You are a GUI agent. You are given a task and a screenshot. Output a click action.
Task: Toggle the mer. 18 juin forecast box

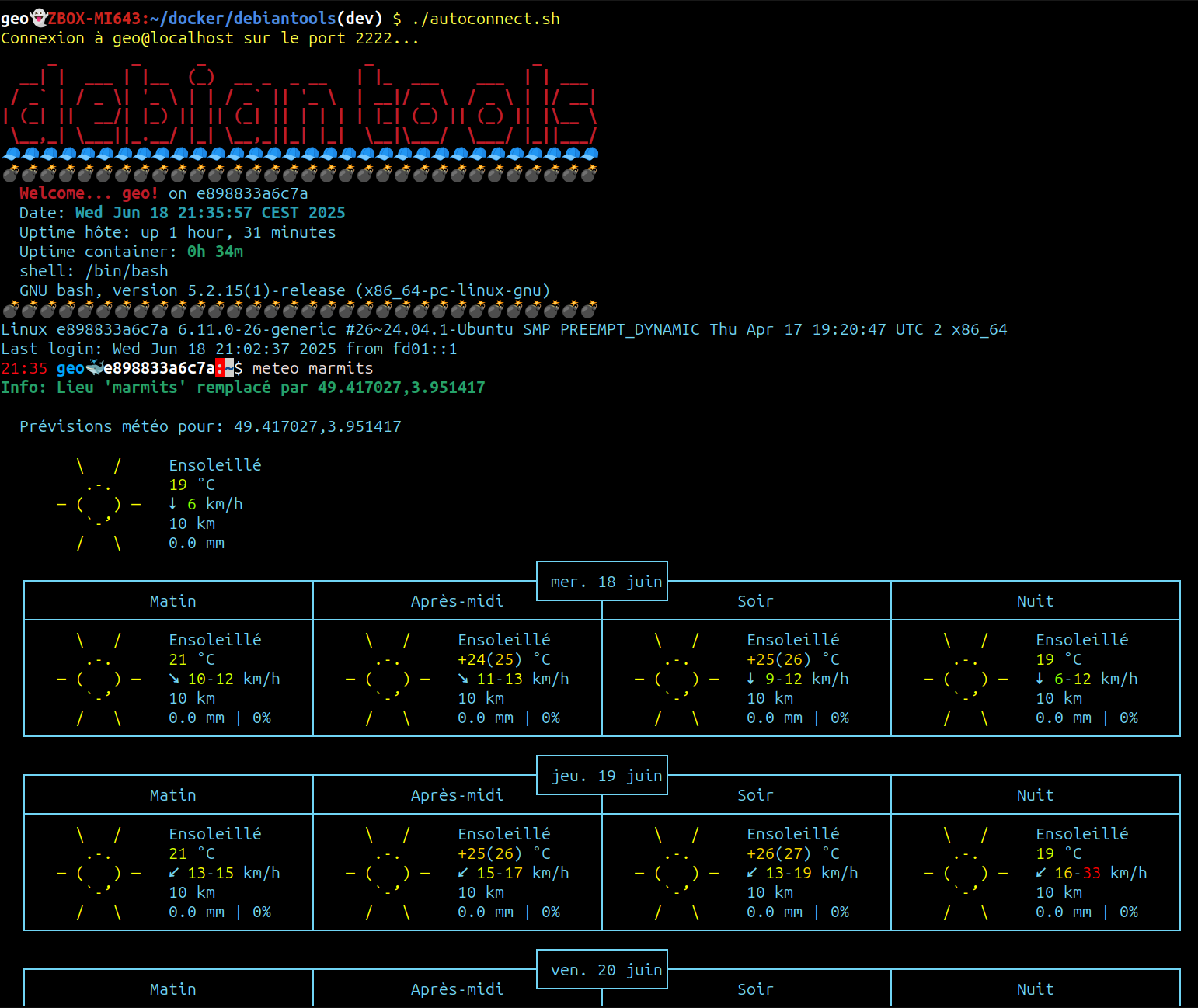click(x=601, y=581)
